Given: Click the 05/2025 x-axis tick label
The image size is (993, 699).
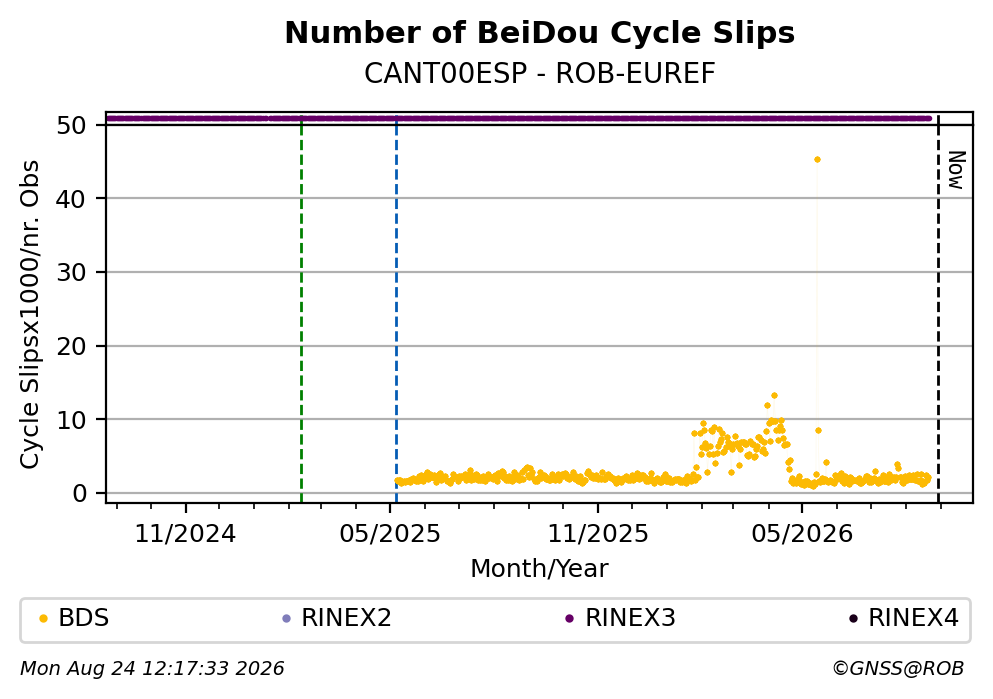Looking at the screenshot, I should click(389, 534).
